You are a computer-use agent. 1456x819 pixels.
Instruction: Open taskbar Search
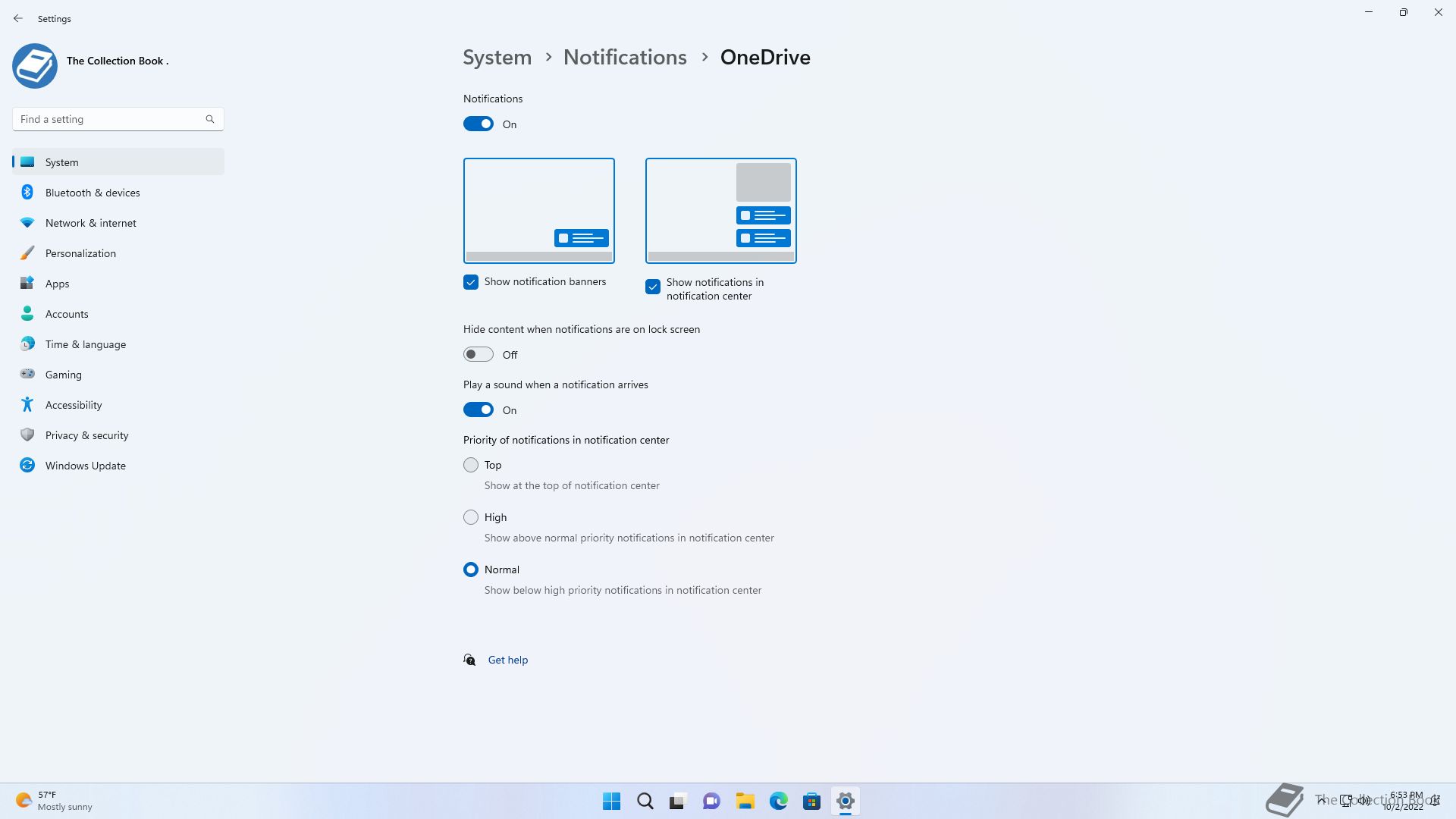tap(645, 801)
